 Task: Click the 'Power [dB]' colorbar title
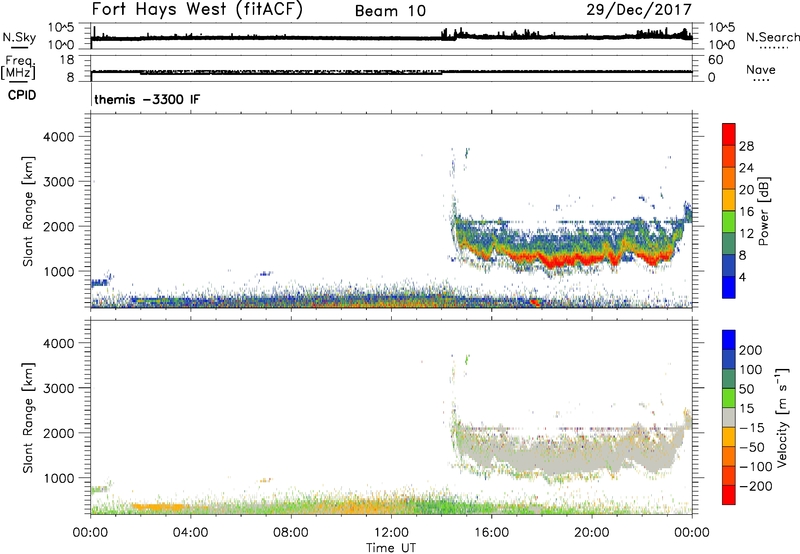(x=763, y=211)
